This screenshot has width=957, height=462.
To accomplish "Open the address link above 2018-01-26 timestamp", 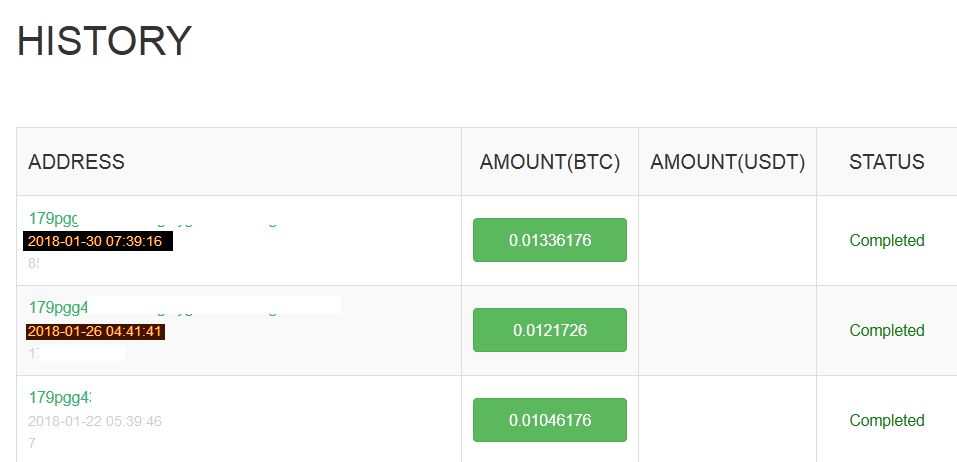I will (x=59, y=307).
